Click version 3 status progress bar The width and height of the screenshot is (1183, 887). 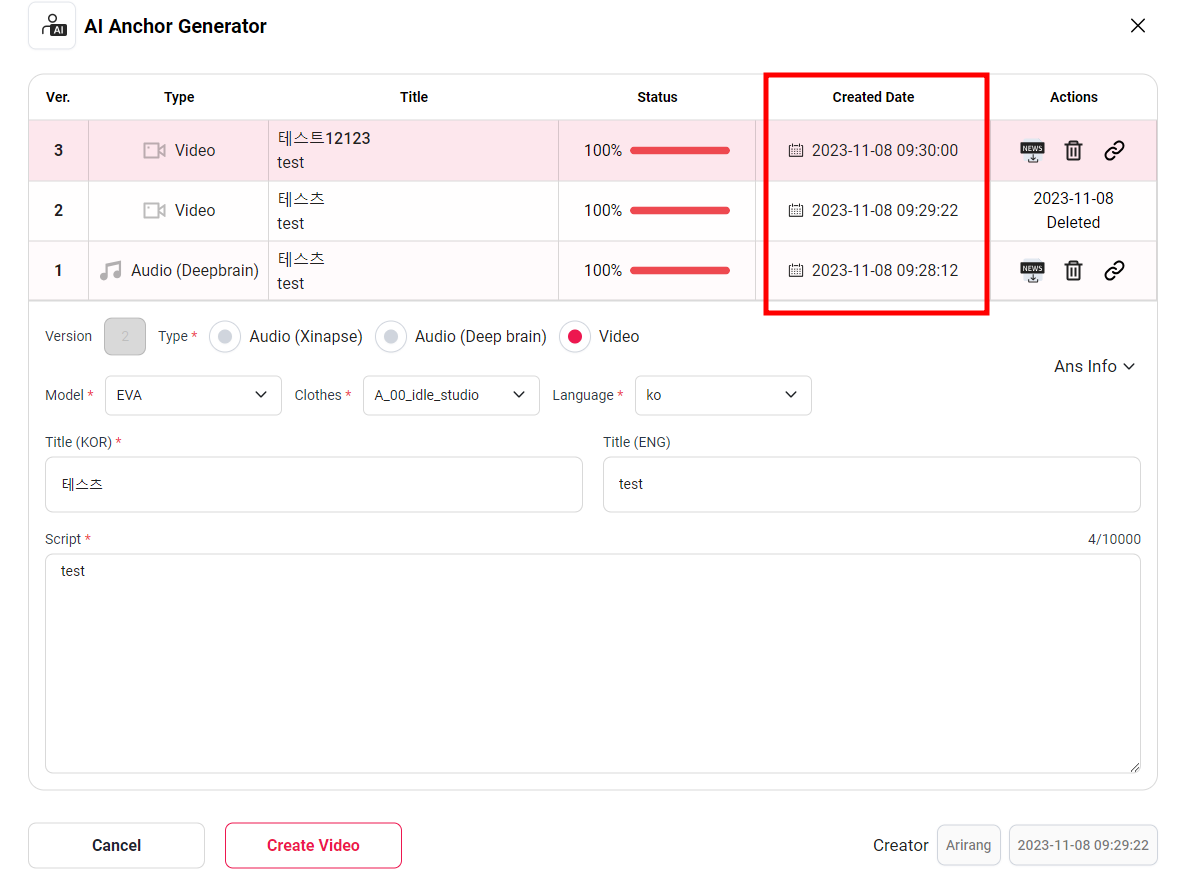[679, 151]
